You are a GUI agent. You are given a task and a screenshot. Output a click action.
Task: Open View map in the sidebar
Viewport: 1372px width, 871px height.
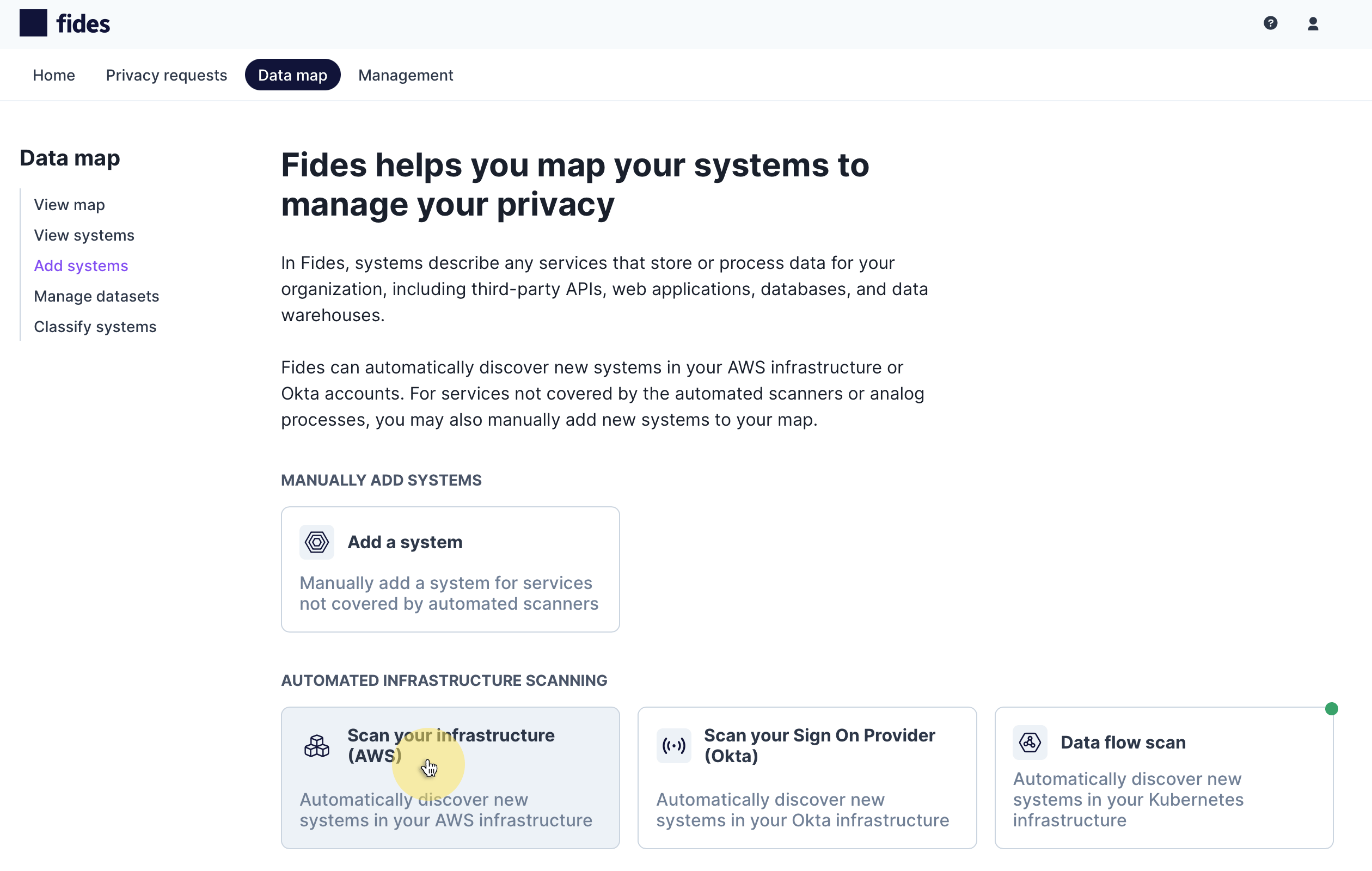point(70,205)
